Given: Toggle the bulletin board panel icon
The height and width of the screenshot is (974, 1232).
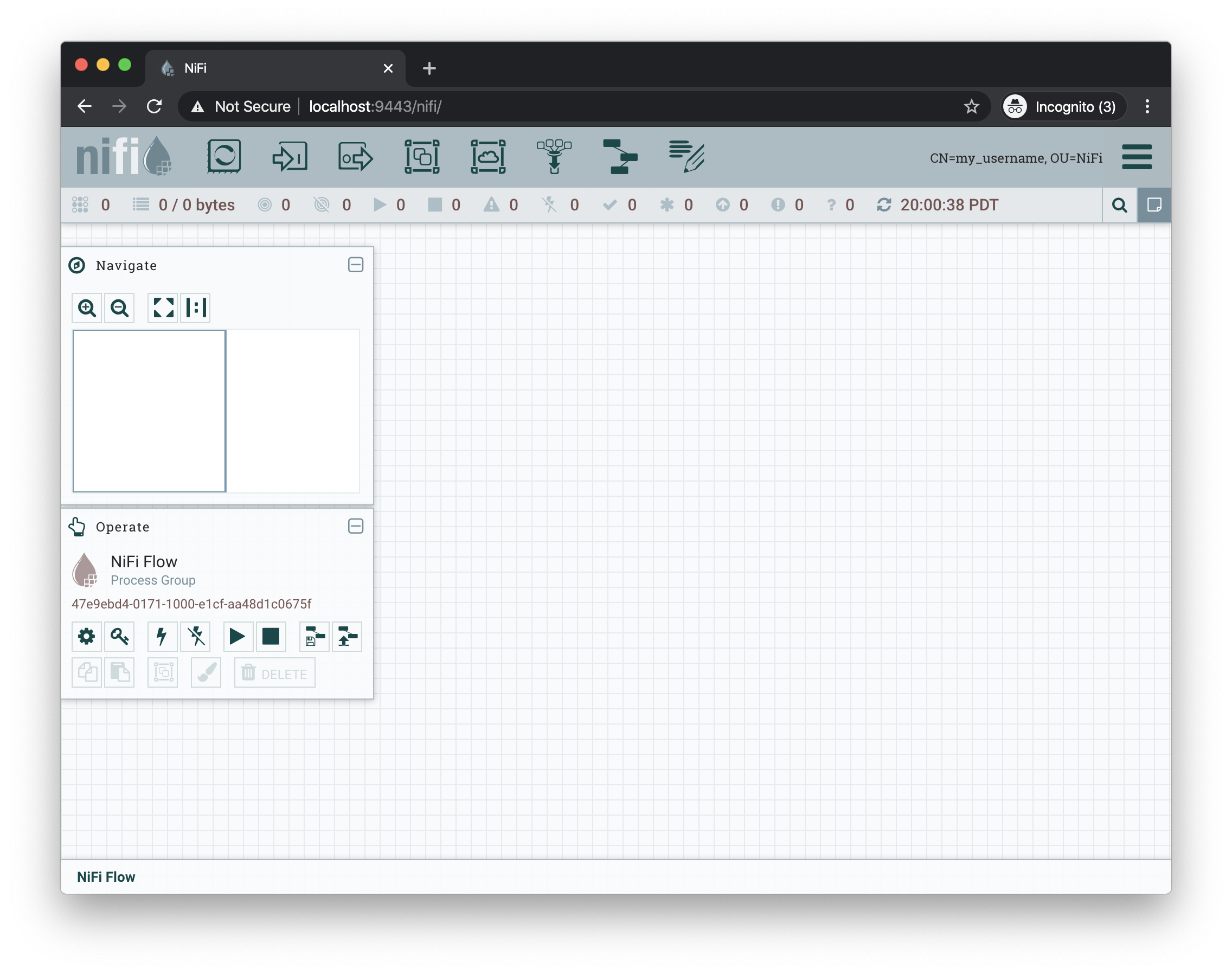Looking at the screenshot, I should pos(1154,204).
